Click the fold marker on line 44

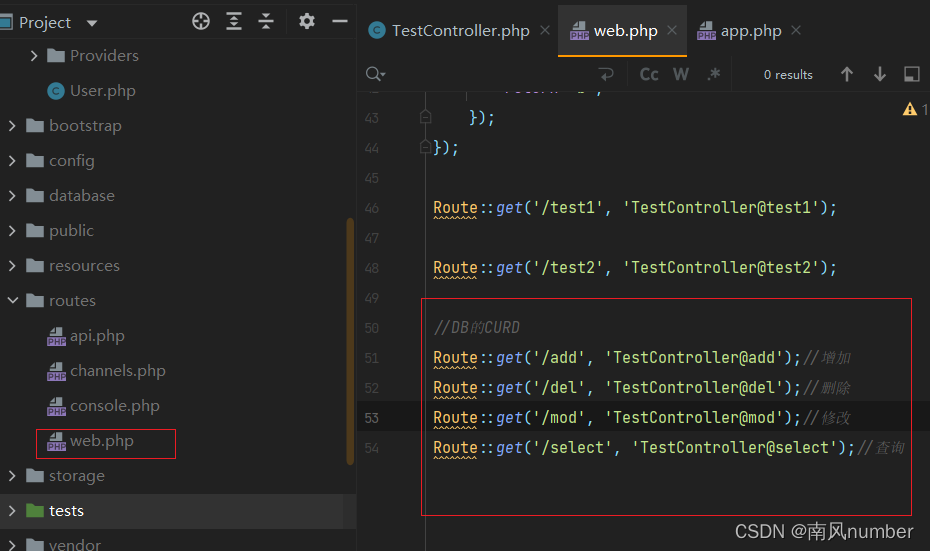425,146
